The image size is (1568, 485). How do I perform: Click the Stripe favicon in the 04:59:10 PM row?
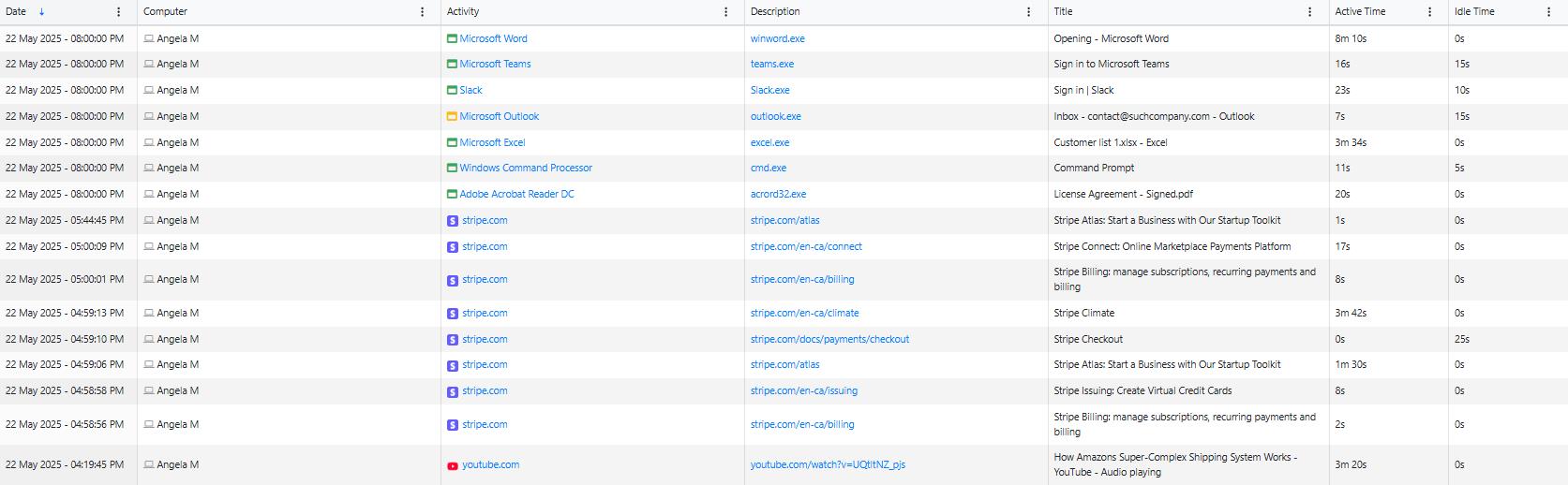click(x=453, y=340)
